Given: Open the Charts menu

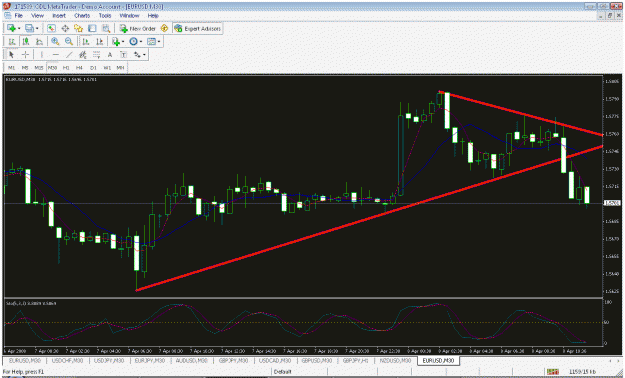Looking at the screenshot, I should pyautogui.click(x=82, y=16).
